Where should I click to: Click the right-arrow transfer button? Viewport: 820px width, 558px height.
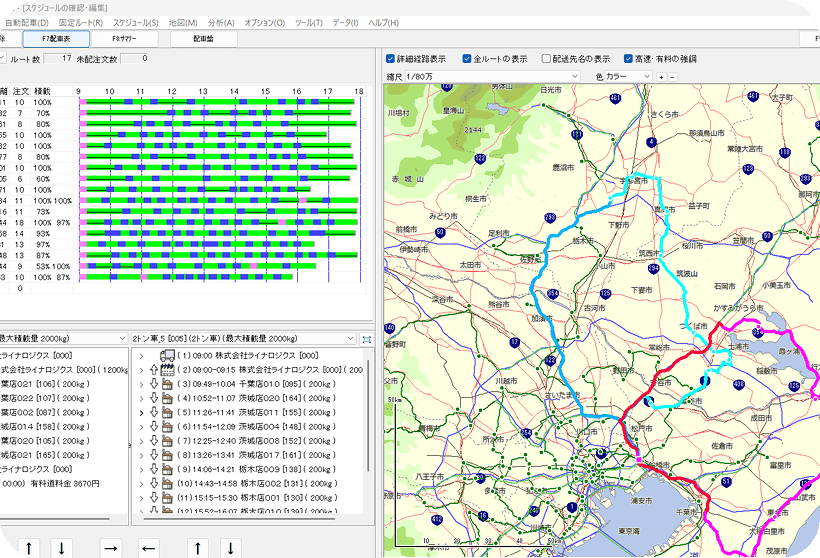click(110, 548)
